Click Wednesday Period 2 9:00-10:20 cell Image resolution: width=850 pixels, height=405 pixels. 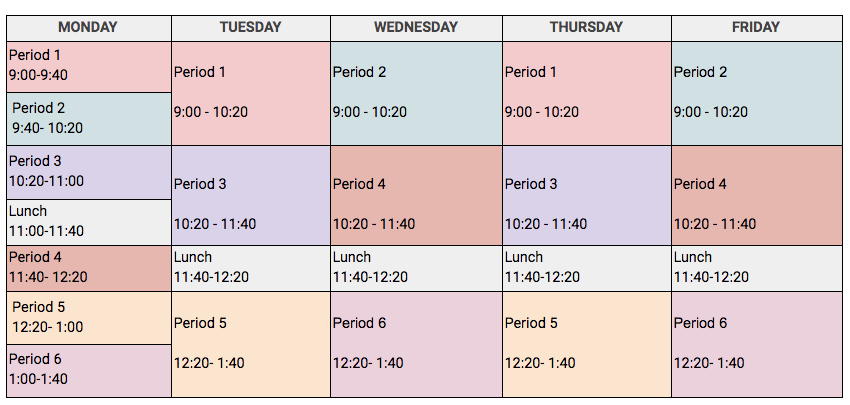415,92
